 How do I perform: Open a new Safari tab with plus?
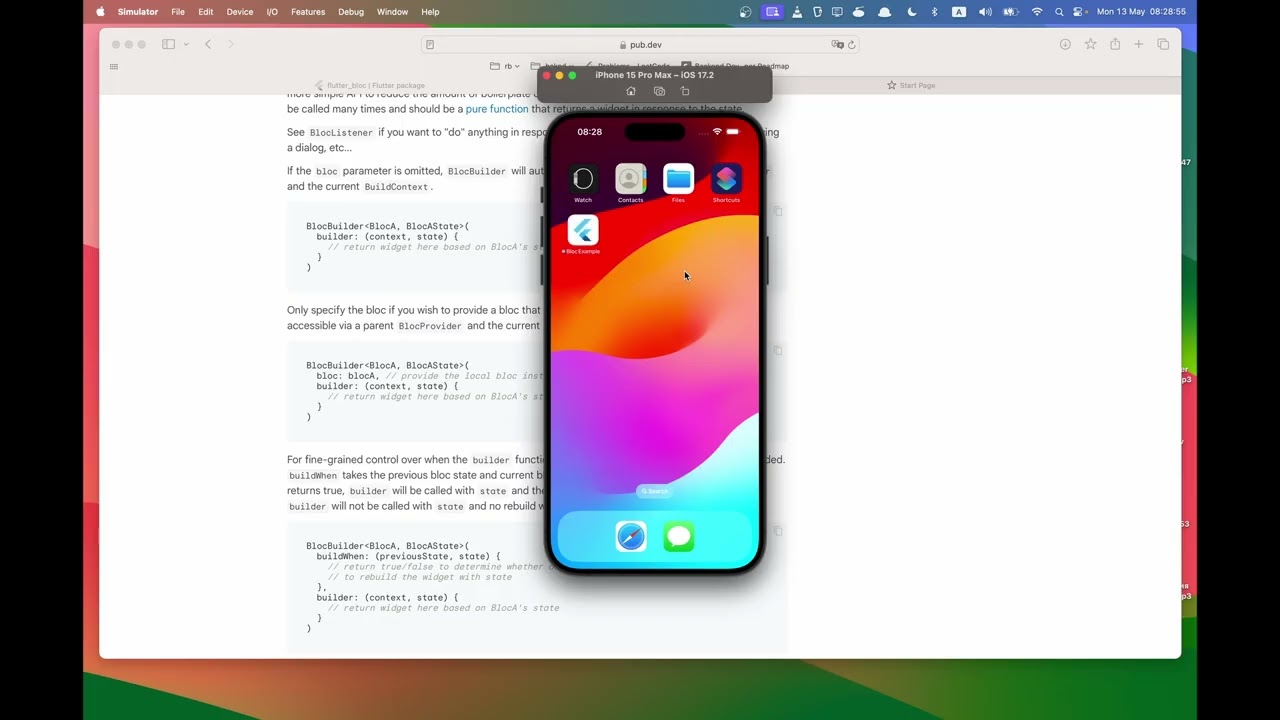[1138, 44]
